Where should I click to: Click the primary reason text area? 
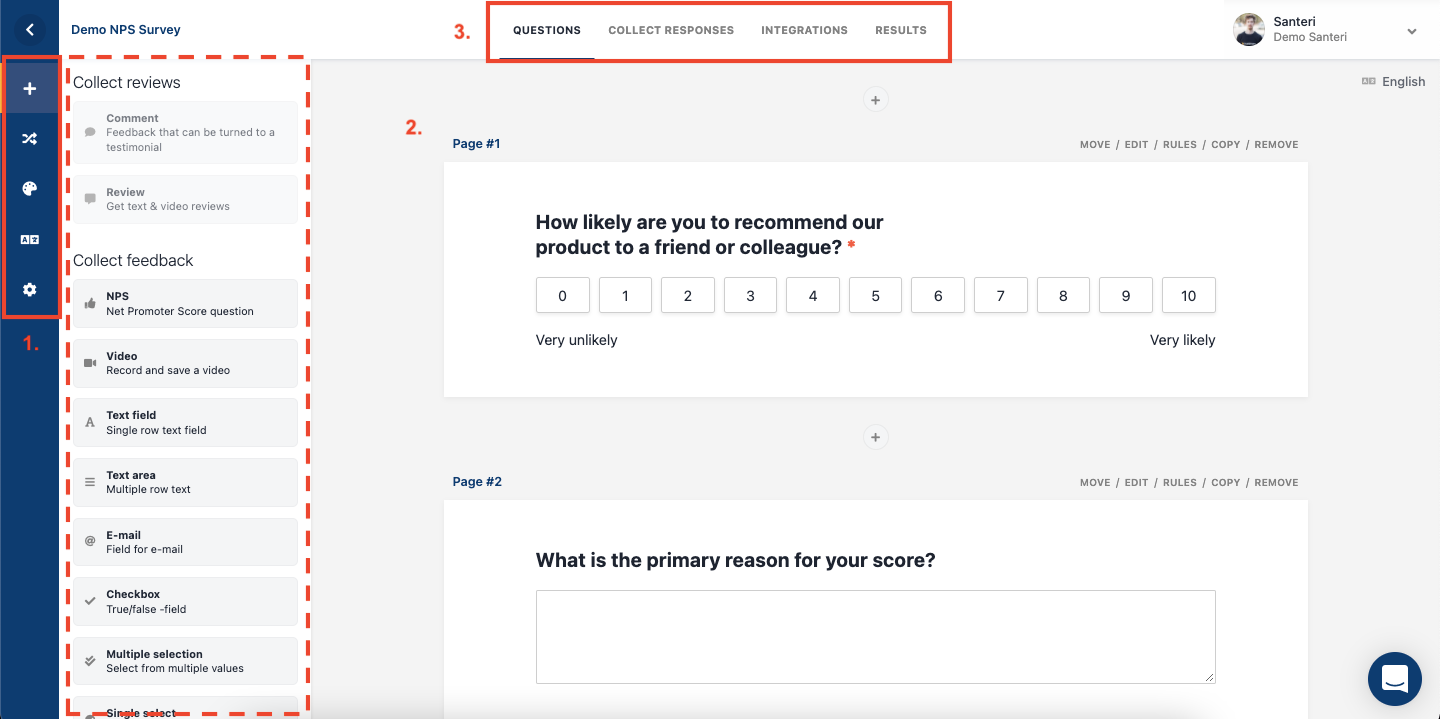coord(875,637)
